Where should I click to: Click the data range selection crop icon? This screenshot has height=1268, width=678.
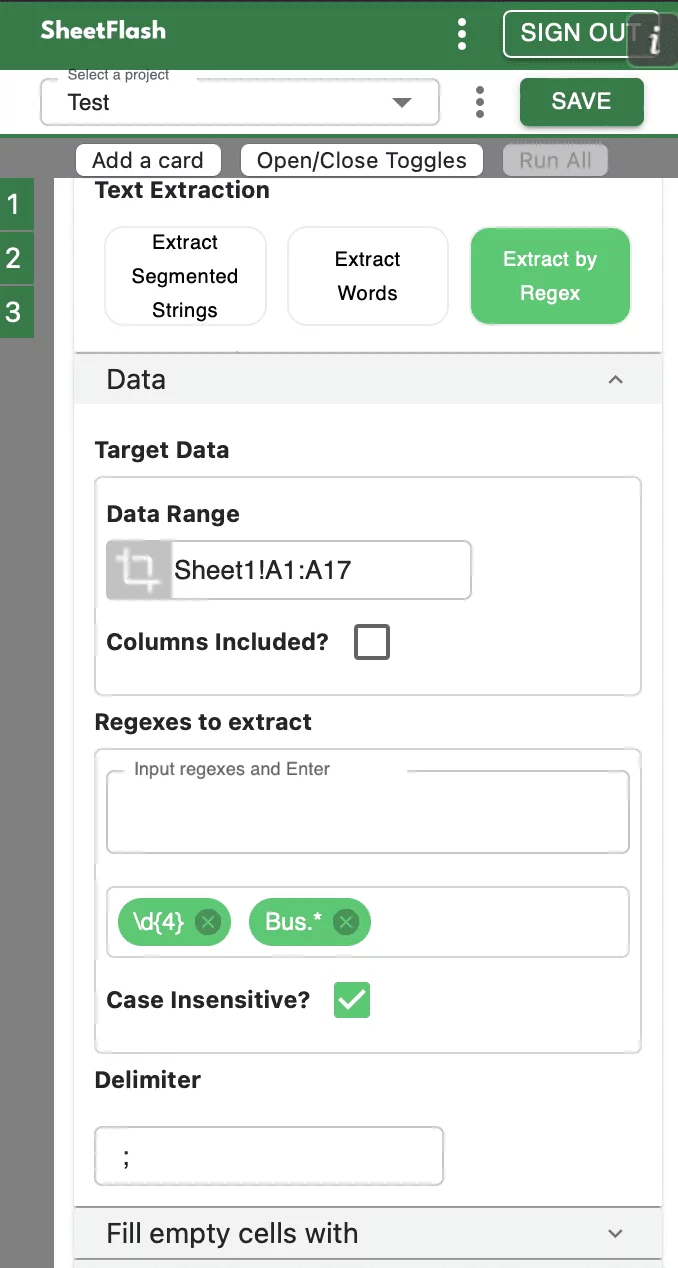[139, 570]
